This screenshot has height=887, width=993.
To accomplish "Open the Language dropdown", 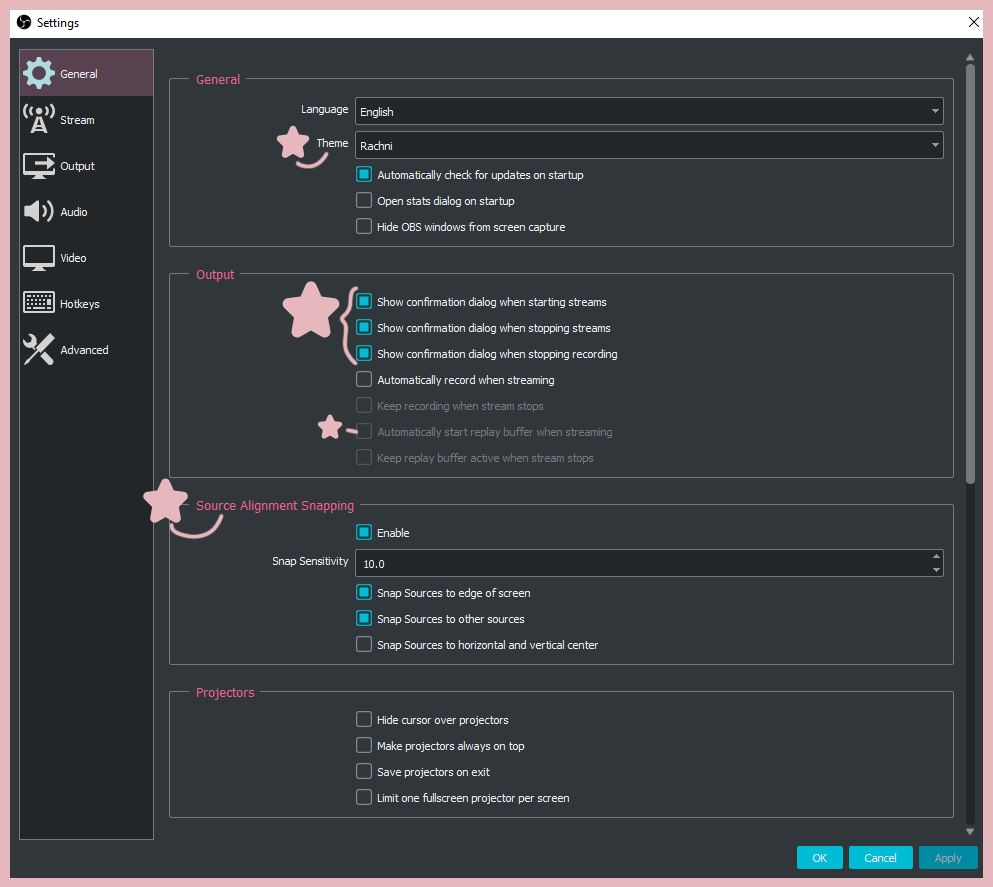I will pyautogui.click(x=649, y=111).
